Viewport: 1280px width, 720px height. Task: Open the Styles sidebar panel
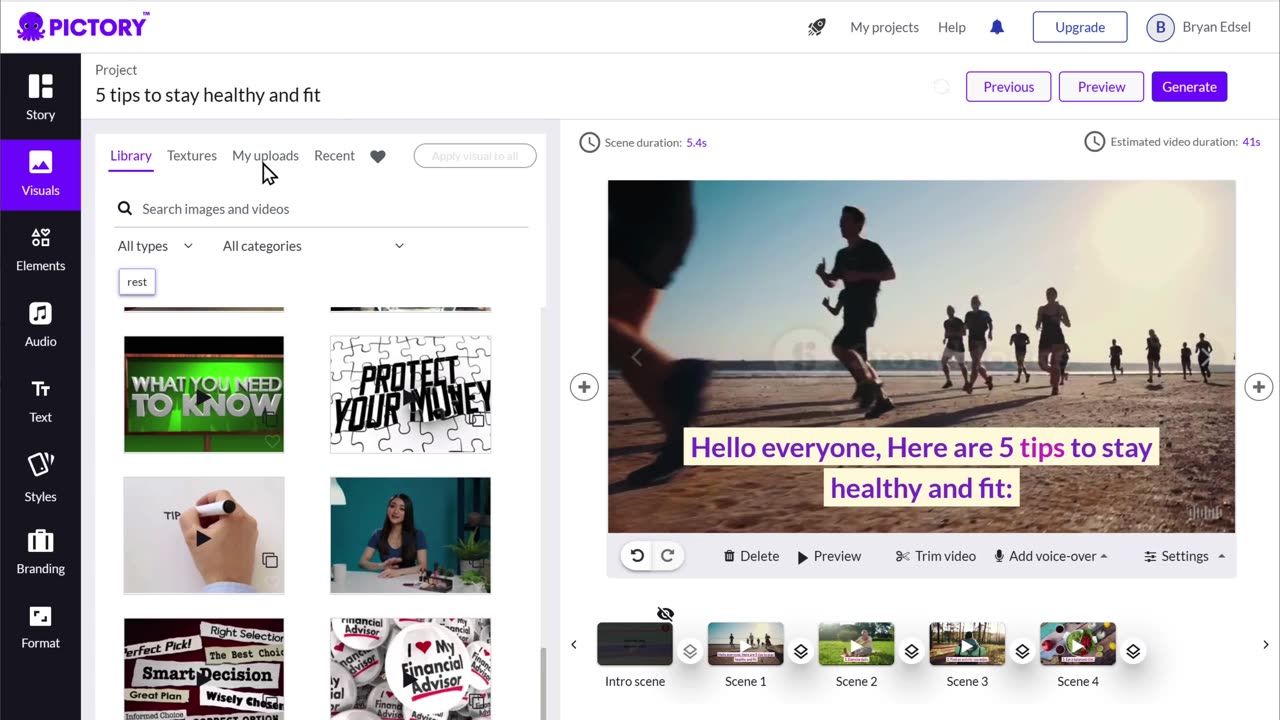40,477
